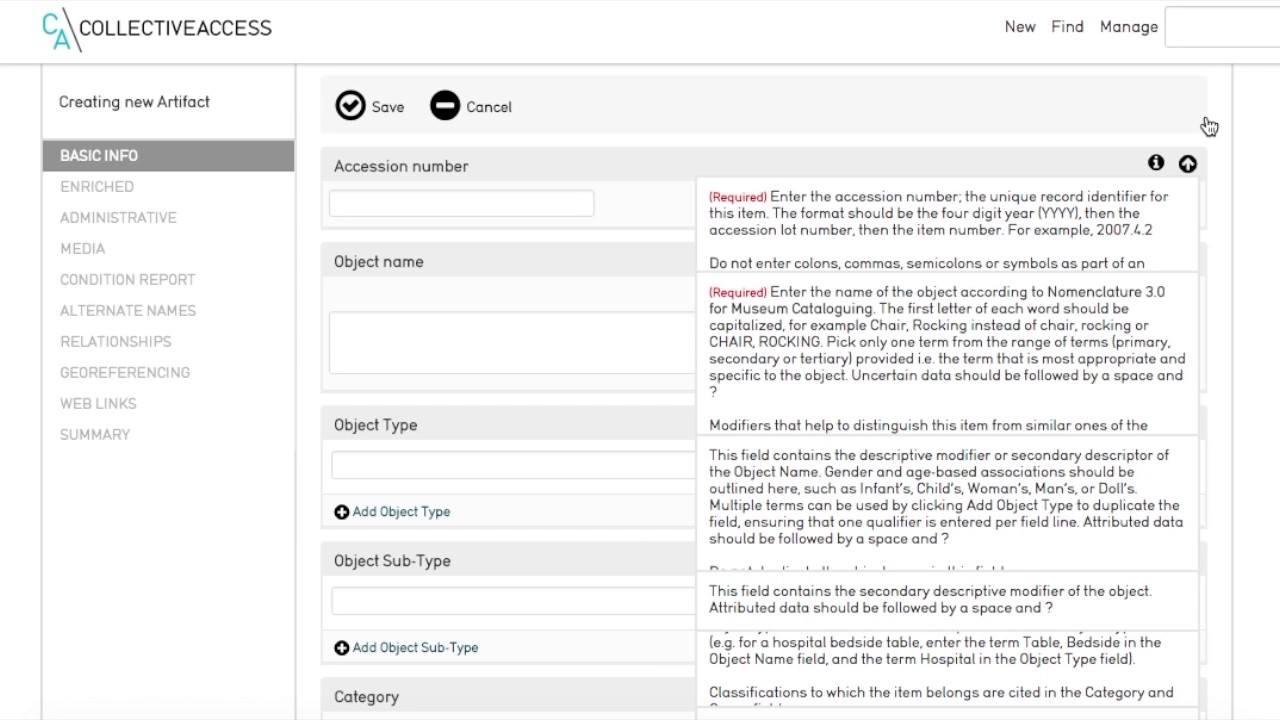Open the Manage menu
The height and width of the screenshot is (720, 1280).
pos(1128,27)
